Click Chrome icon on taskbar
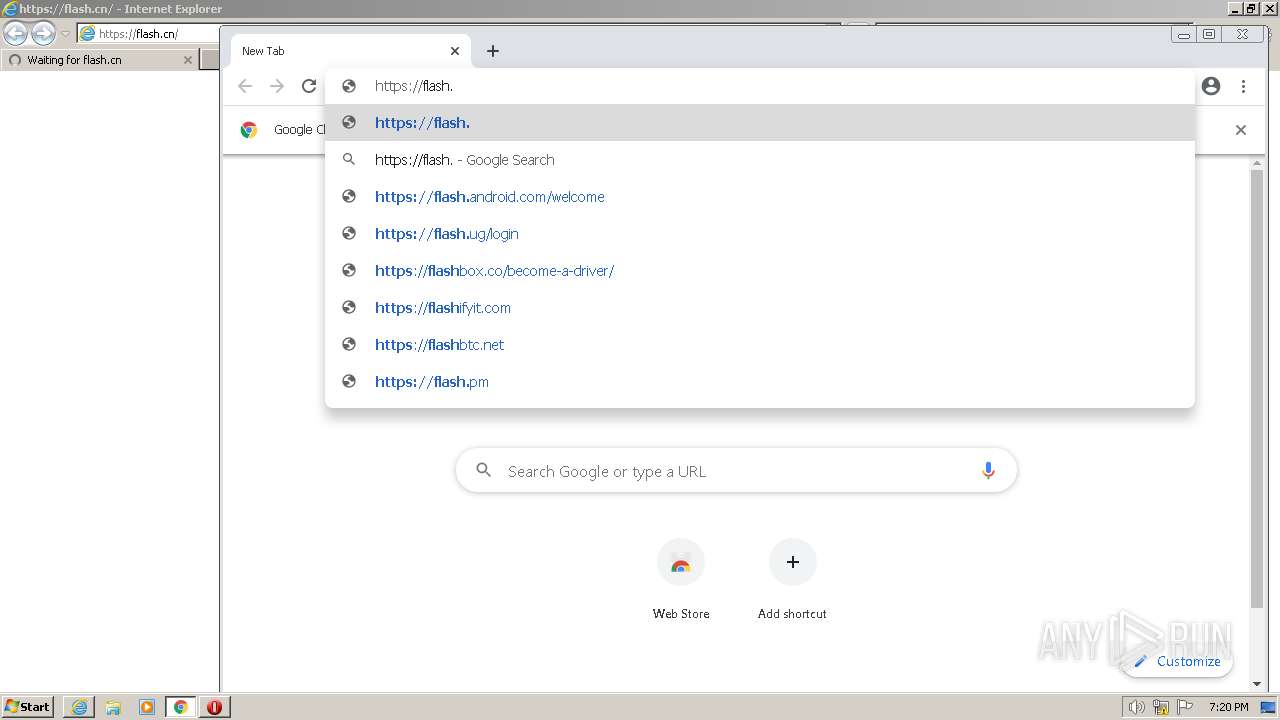 (x=181, y=707)
